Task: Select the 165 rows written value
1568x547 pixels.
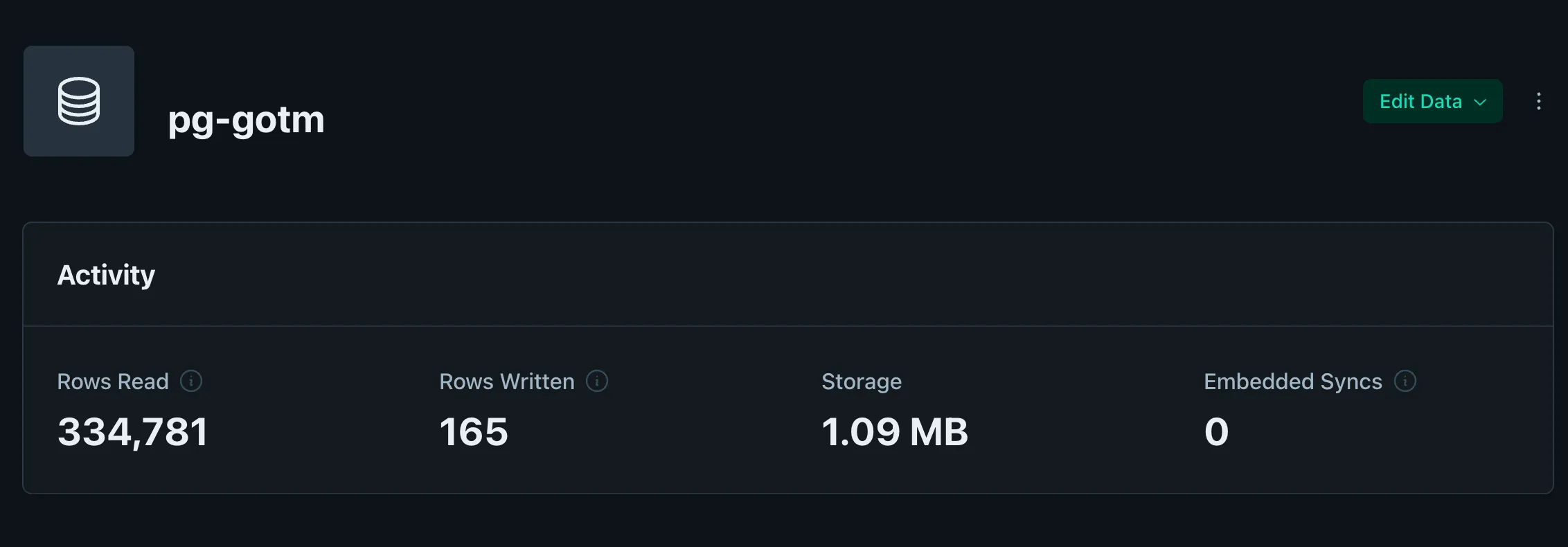Action: tap(474, 432)
